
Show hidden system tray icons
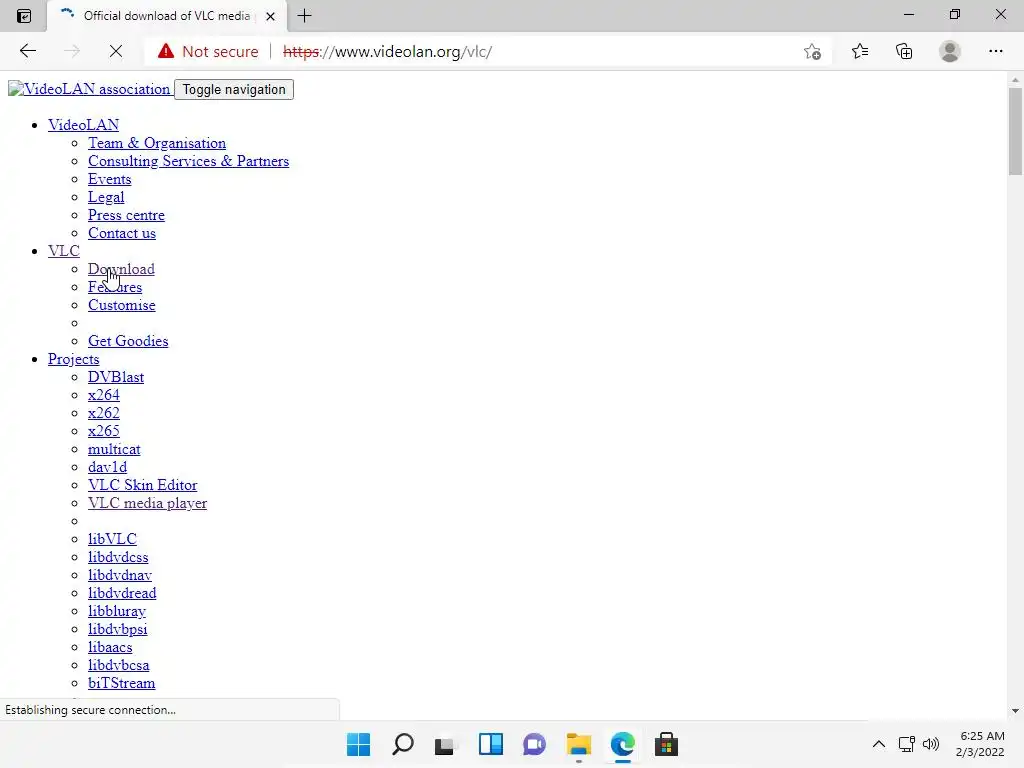[x=879, y=744]
